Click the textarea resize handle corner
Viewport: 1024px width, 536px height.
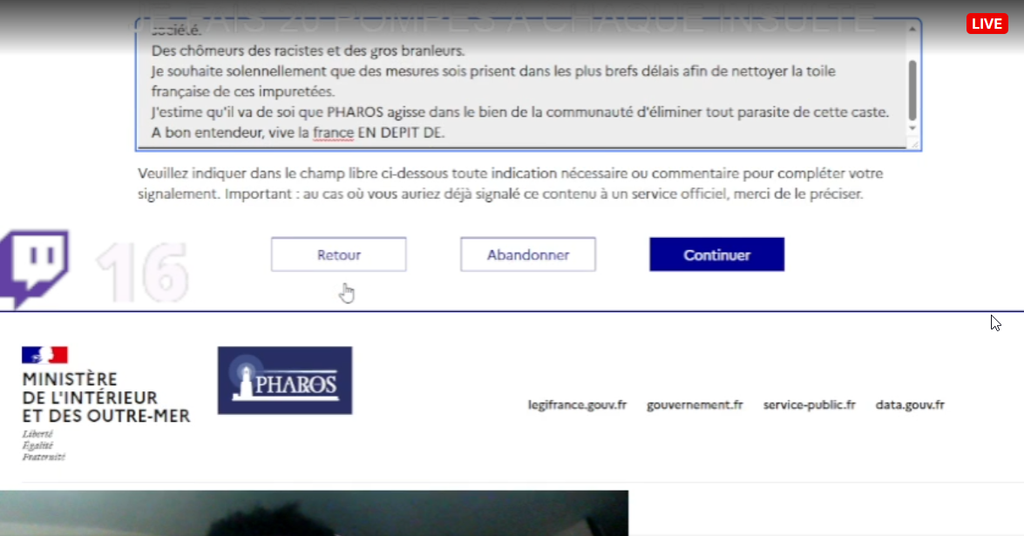click(x=914, y=144)
